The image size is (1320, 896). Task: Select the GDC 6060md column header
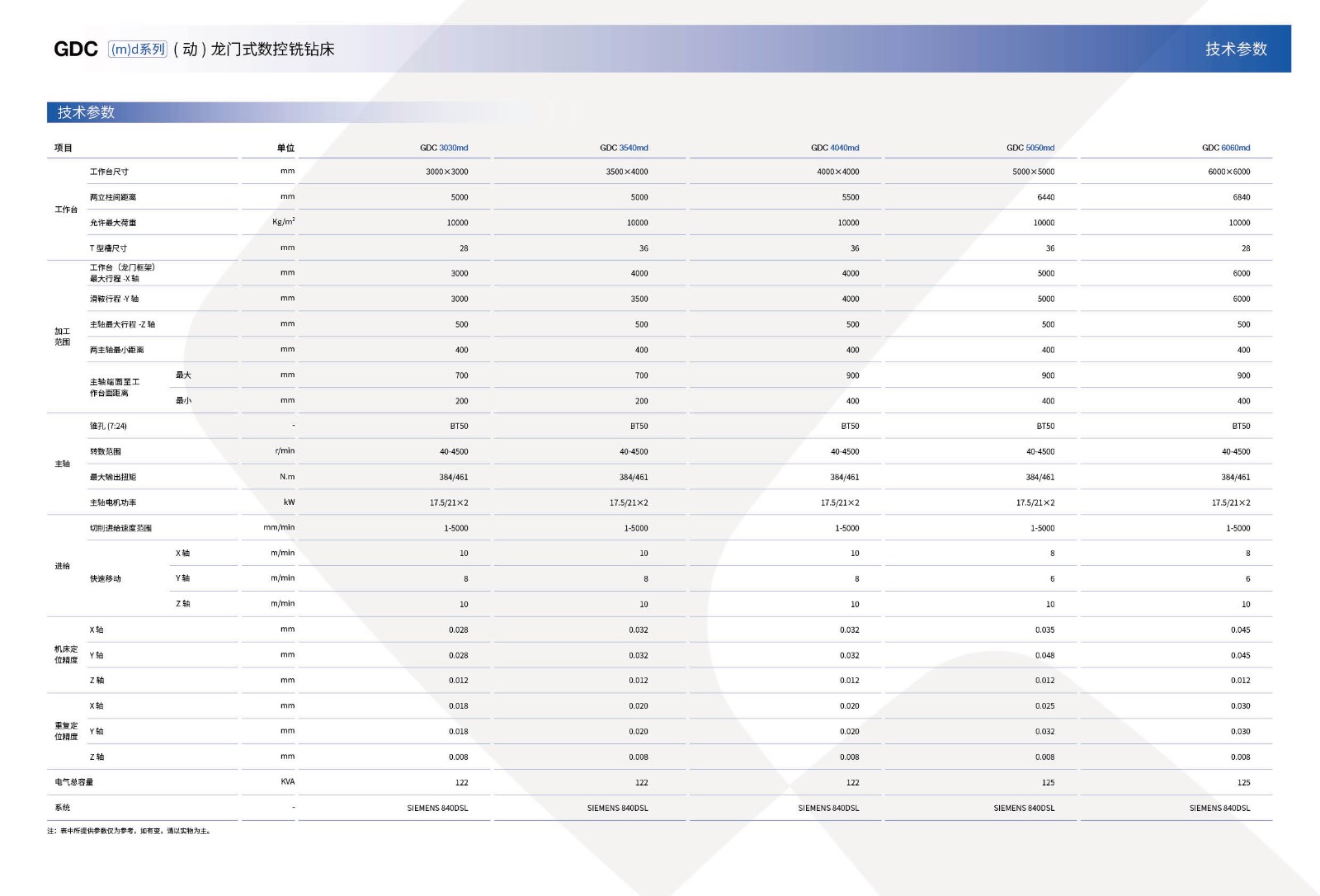pyautogui.click(x=1225, y=149)
